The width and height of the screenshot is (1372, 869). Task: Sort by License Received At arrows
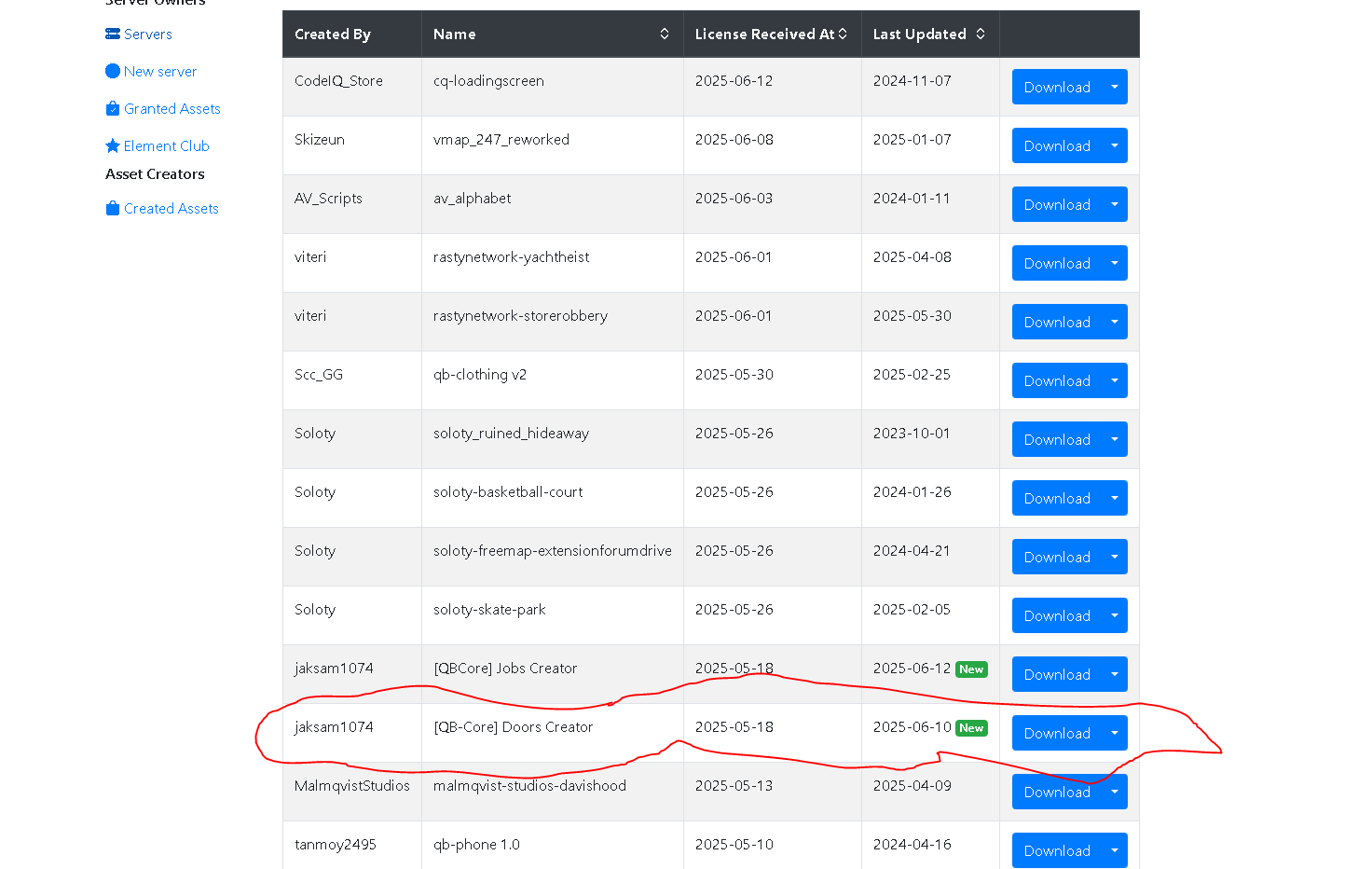[x=843, y=34]
